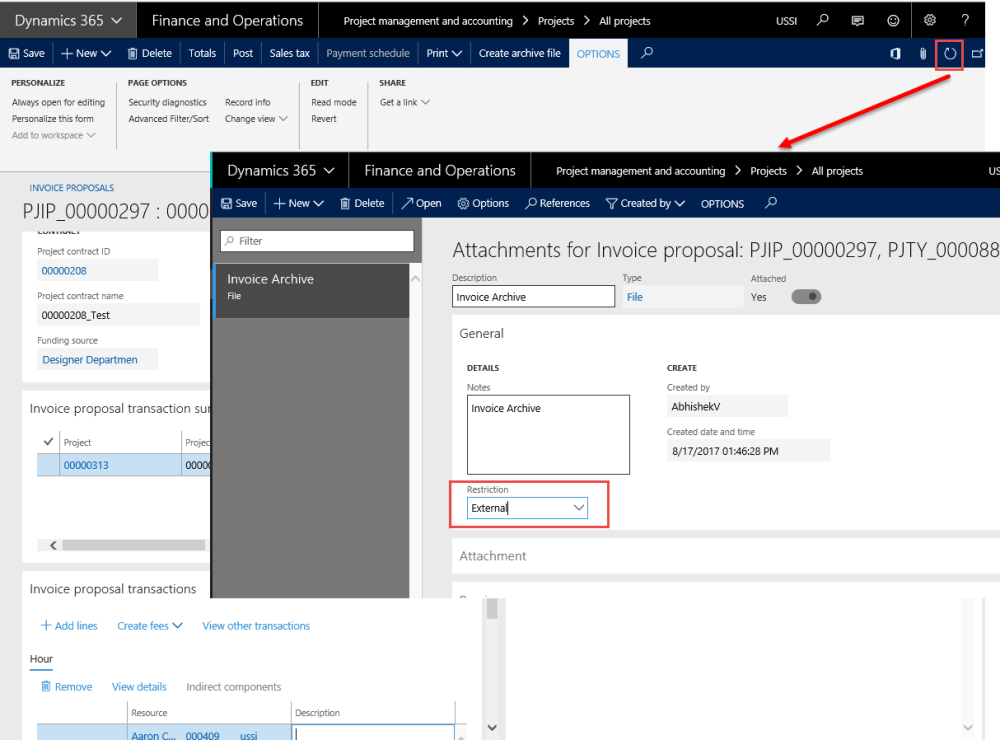Image resolution: width=1000 pixels, height=740 pixels.
Task: Select OPTIONS tab in back window
Action: pos(598,54)
